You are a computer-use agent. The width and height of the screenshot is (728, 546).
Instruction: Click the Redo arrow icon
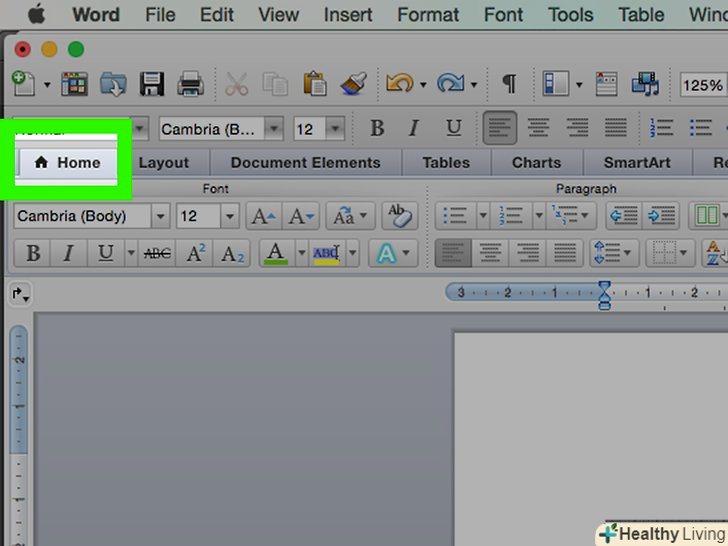tap(450, 84)
